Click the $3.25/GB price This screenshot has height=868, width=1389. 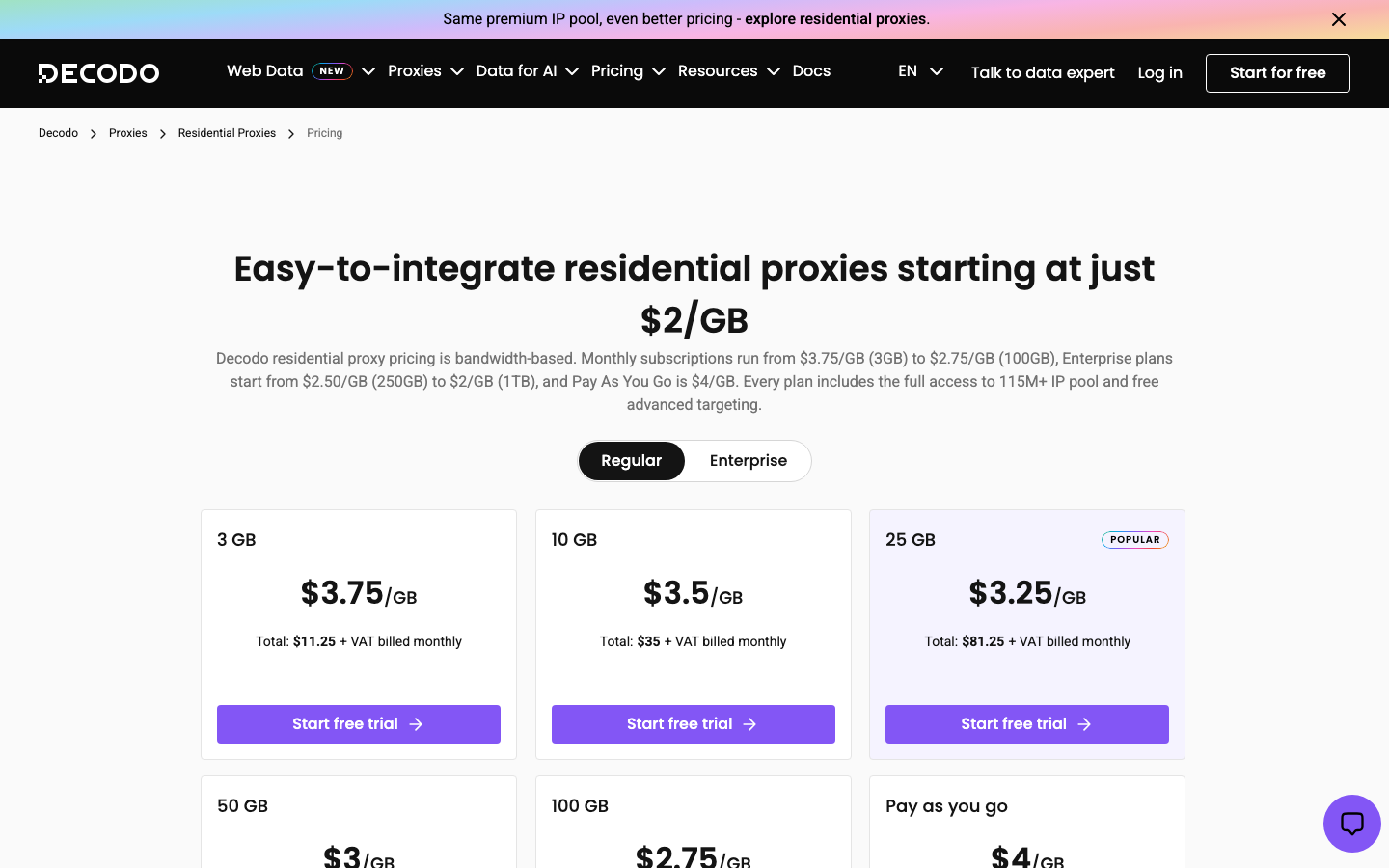pyautogui.click(x=1027, y=593)
